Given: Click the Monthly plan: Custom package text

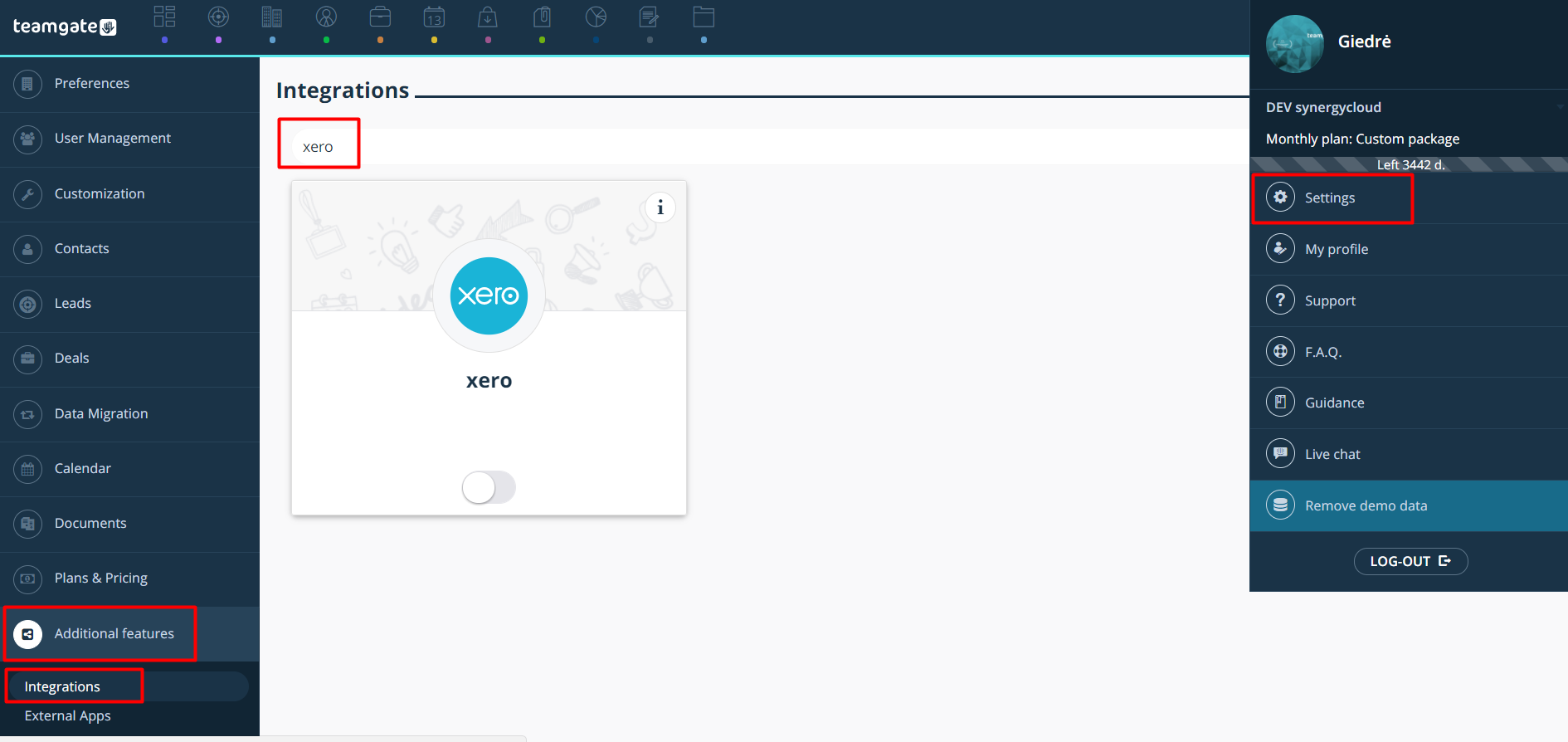Looking at the screenshot, I should 1362,139.
